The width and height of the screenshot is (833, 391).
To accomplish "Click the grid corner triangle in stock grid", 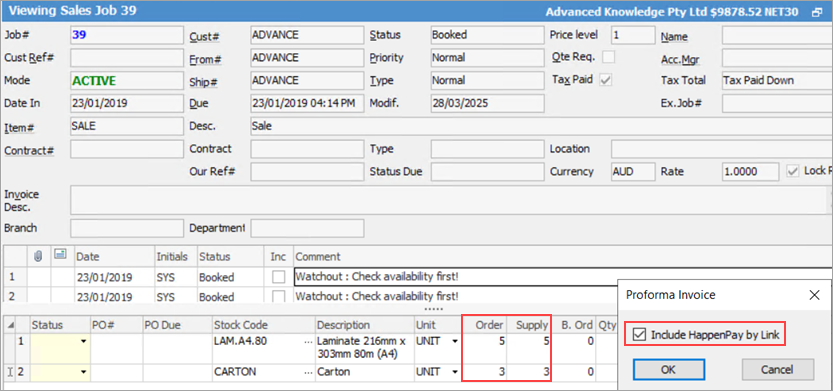I will (x=11, y=325).
